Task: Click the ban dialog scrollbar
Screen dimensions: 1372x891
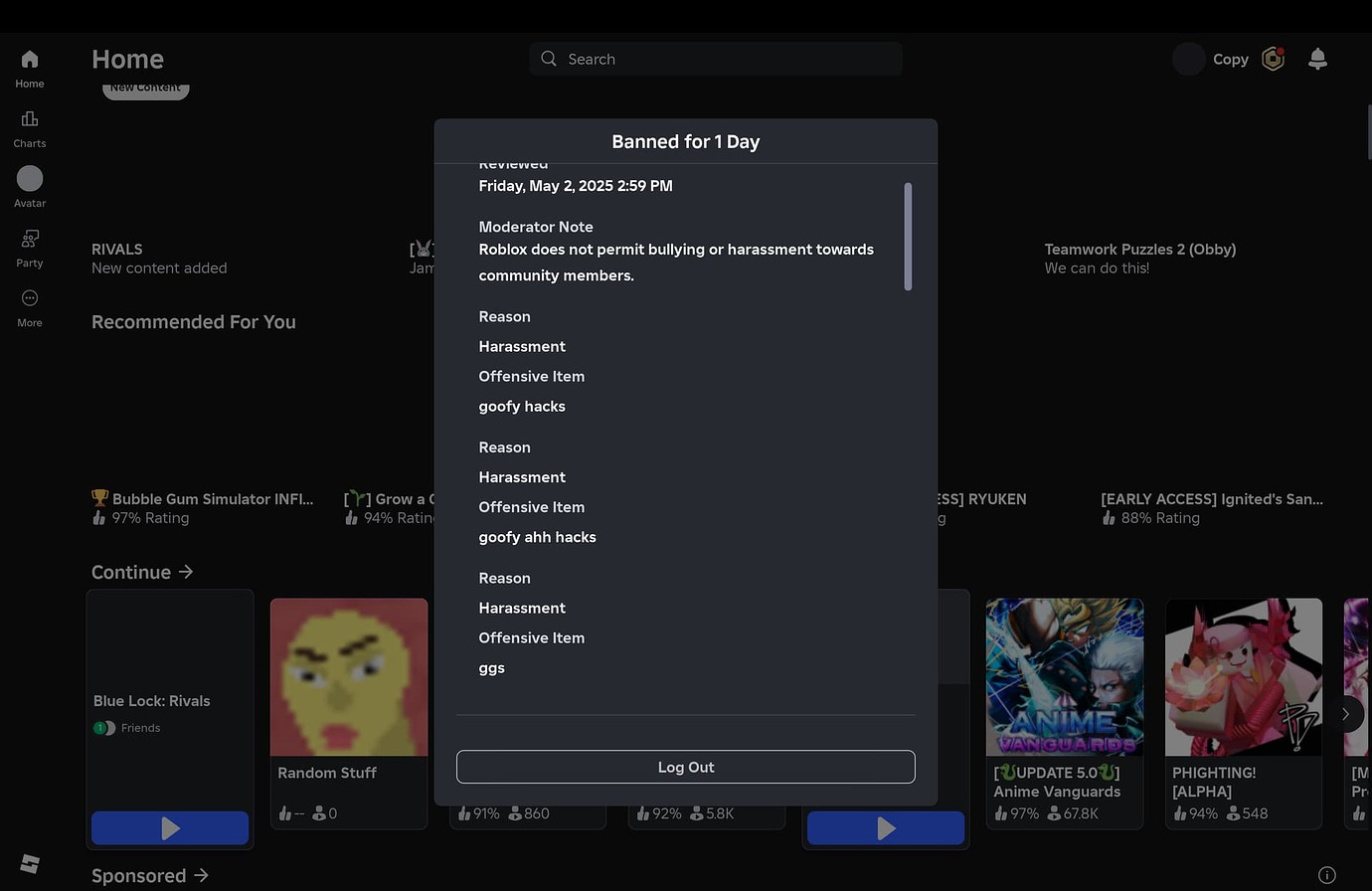Action: pyautogui.click(x=908, y=237)
